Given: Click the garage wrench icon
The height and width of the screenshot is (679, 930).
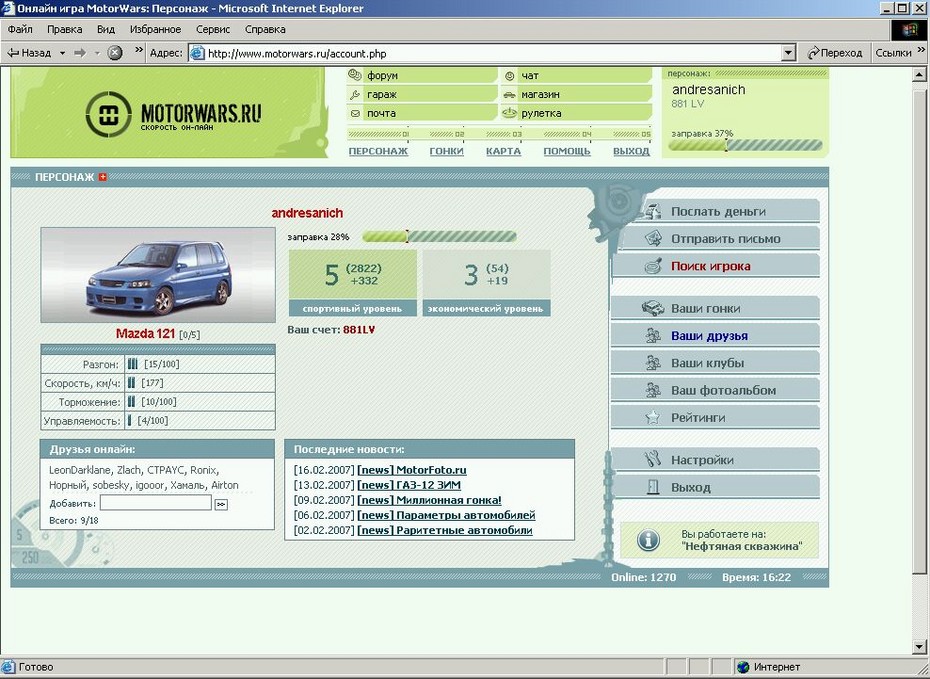Looking at the screenshot, I should (355, 94).
